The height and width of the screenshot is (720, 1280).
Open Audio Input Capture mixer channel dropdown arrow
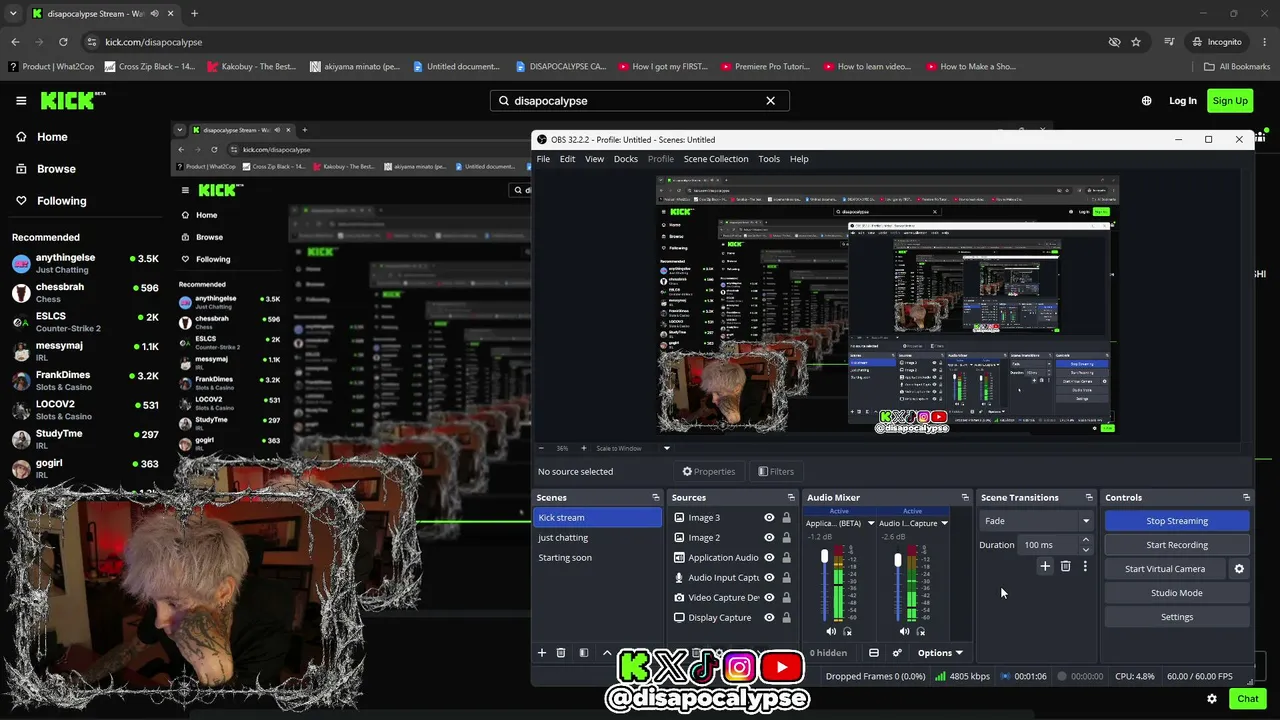[x=944, y=523]
